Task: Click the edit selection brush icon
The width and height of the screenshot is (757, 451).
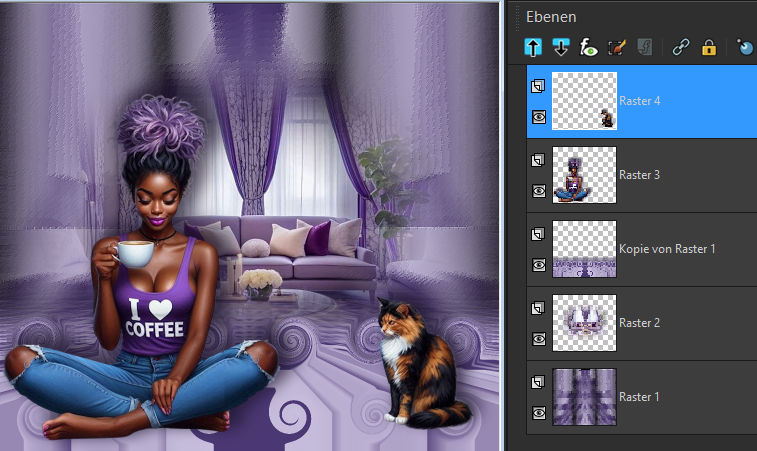Action: click(617, 47)
